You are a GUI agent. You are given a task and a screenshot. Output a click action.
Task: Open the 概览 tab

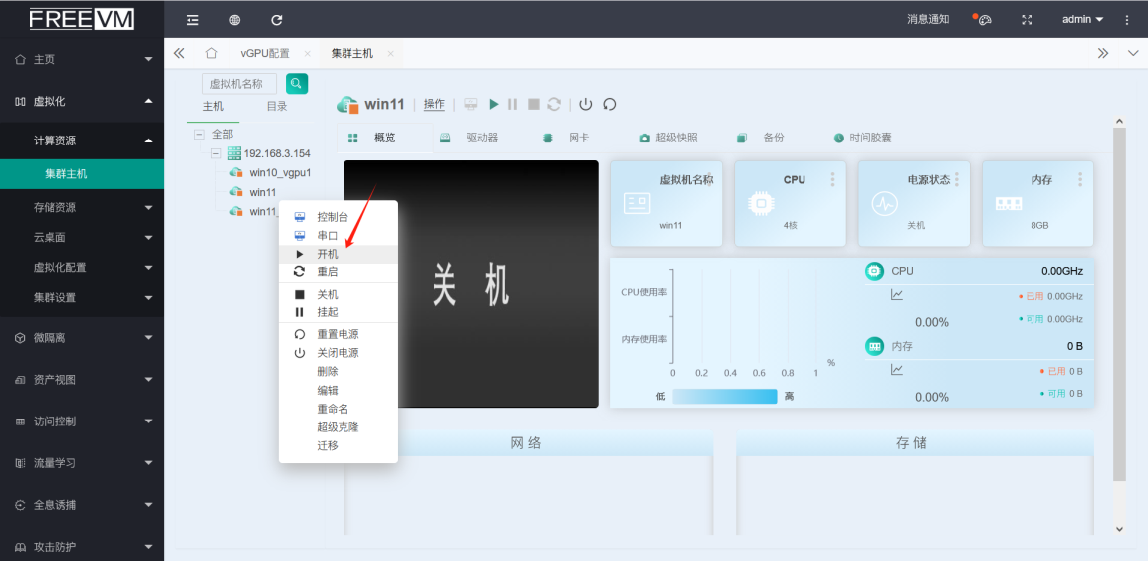click(385, 138)
